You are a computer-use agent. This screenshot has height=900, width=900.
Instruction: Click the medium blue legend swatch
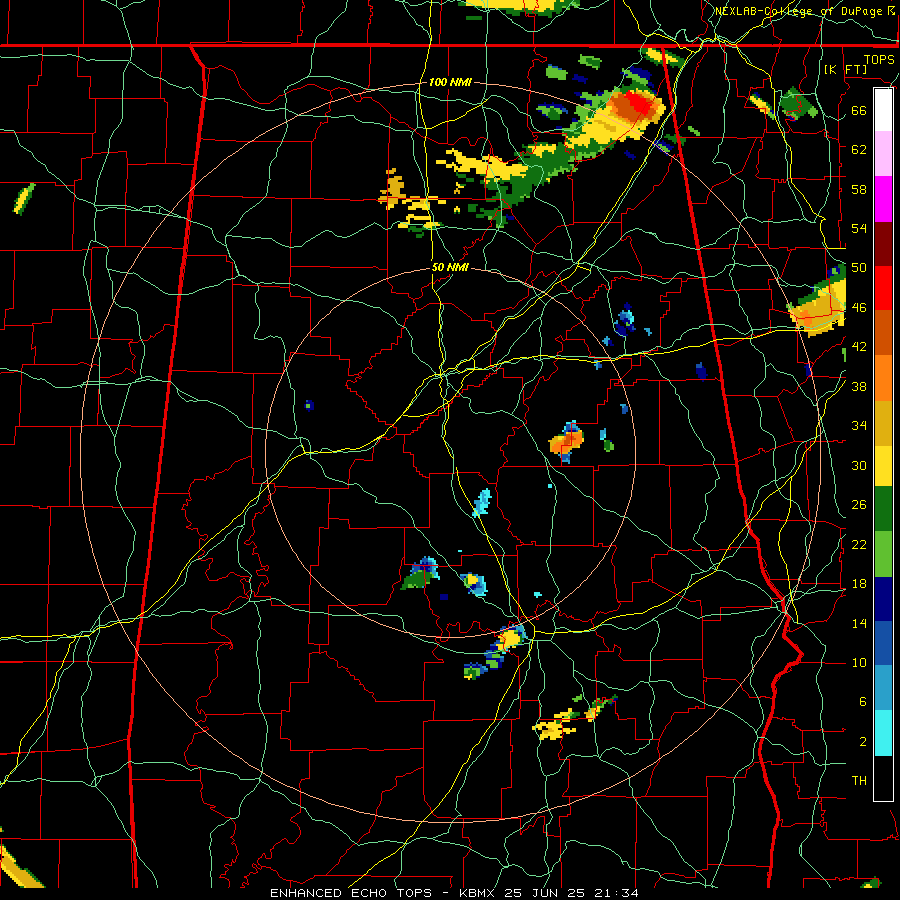coord(883,644)
